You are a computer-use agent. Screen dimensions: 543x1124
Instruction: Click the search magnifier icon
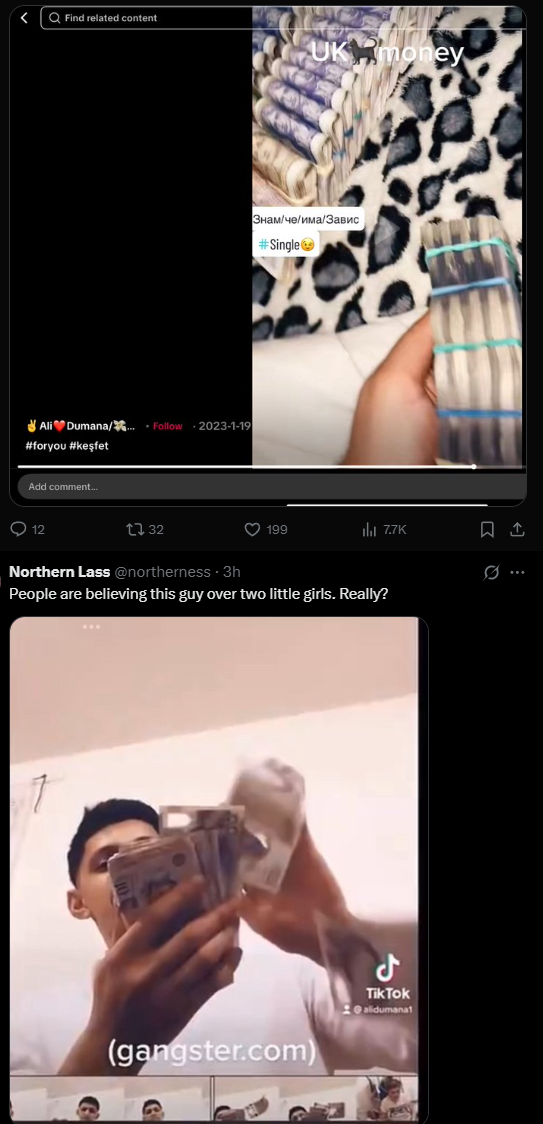click(x=55, y=18)
